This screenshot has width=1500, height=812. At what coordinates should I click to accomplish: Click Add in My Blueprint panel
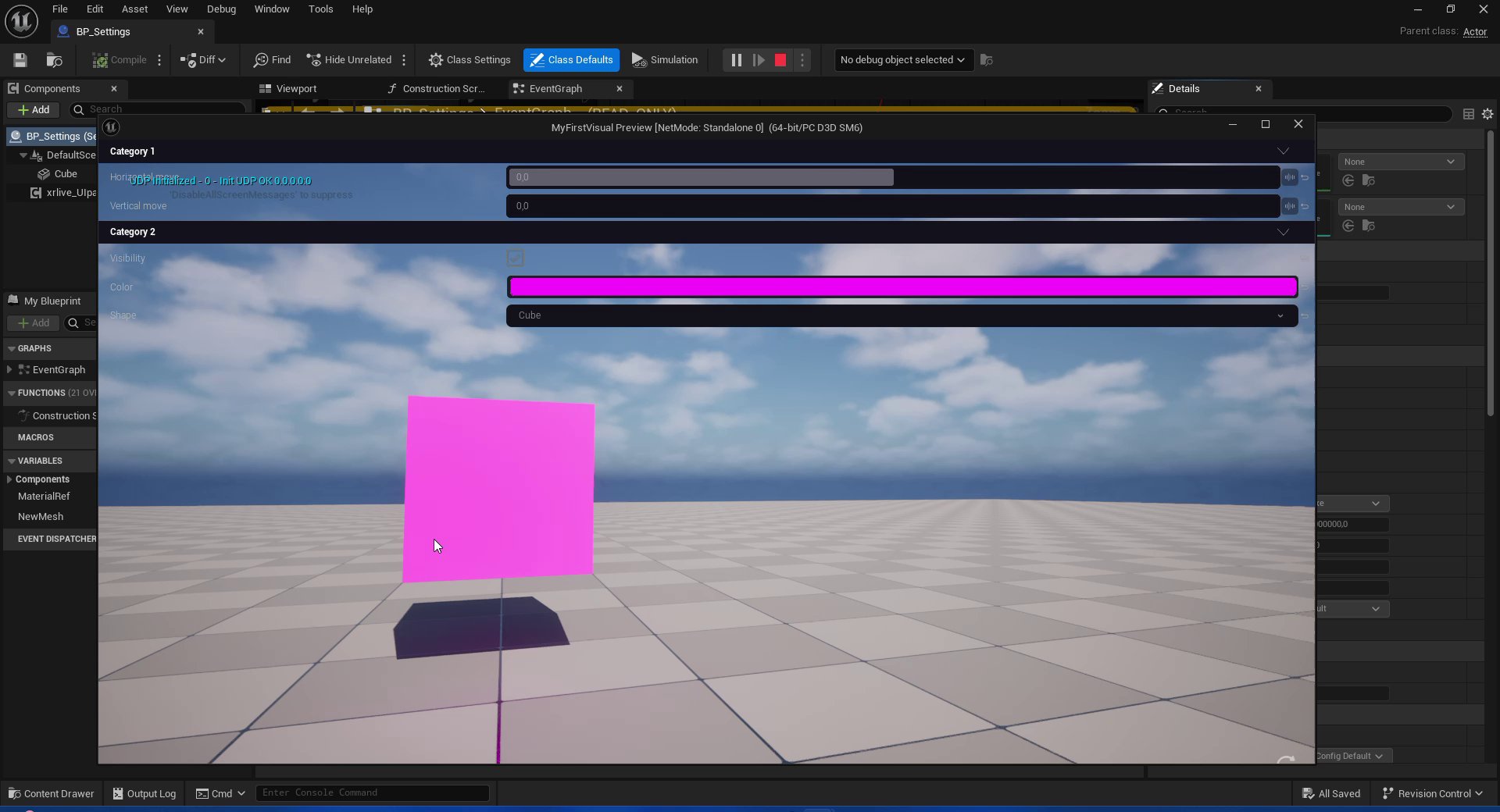tap(34, 323)
